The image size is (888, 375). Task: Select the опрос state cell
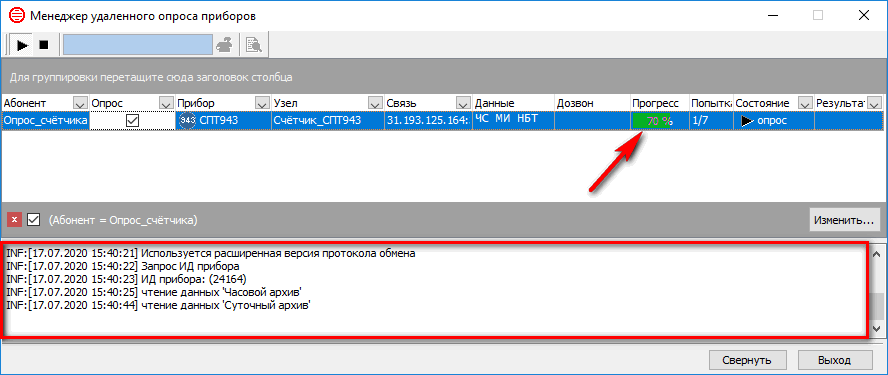click(774, 121)
